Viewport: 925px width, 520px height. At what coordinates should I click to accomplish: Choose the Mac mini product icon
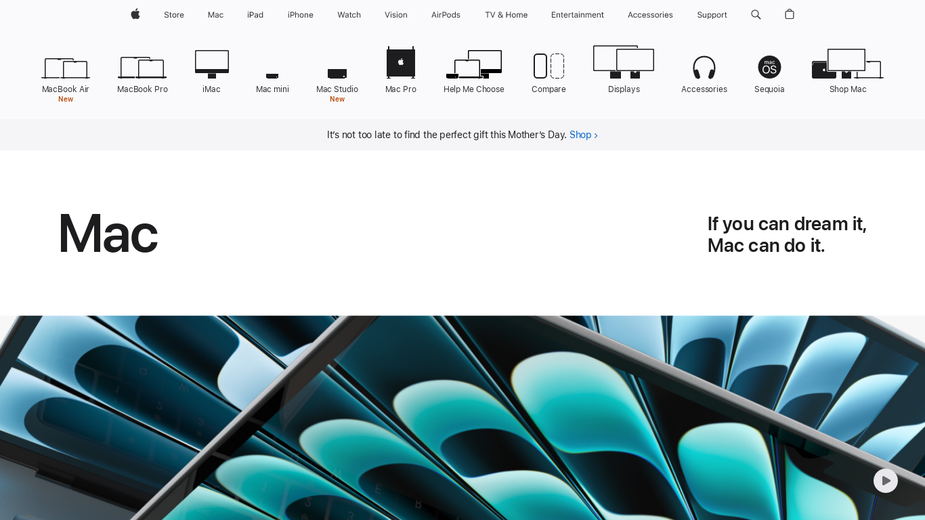(272, 76)
